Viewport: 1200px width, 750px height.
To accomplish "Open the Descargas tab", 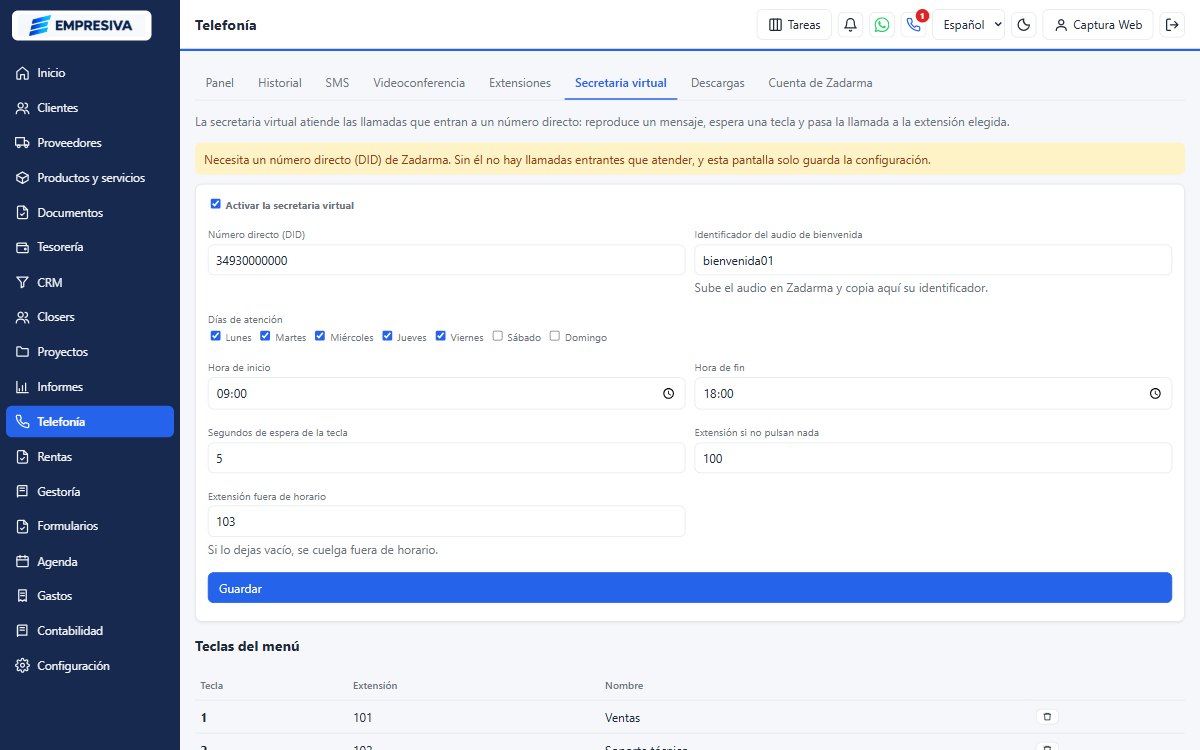I will tap(717, 83).
